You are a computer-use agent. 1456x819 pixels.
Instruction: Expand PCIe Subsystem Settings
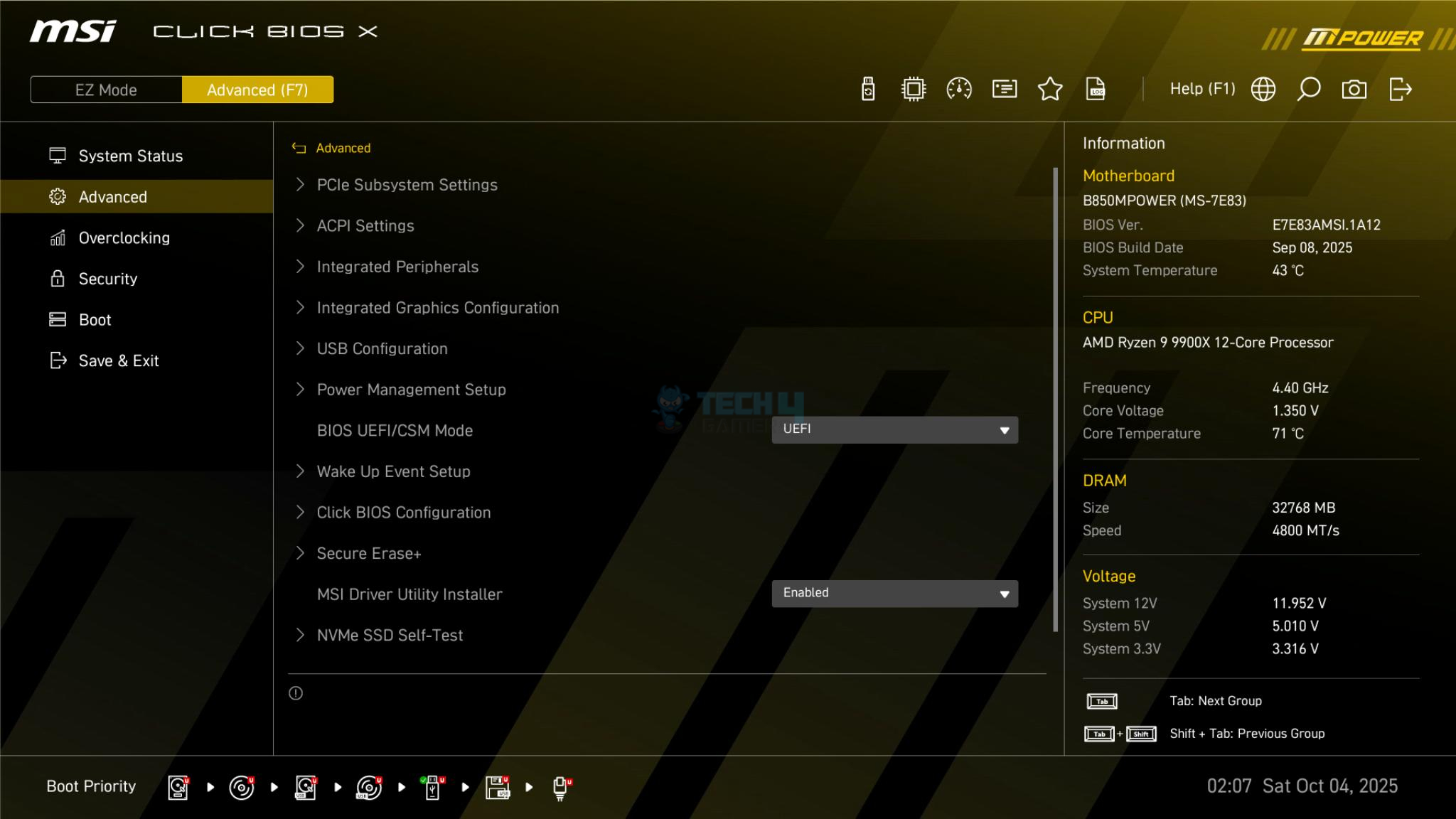pos(407,185)
